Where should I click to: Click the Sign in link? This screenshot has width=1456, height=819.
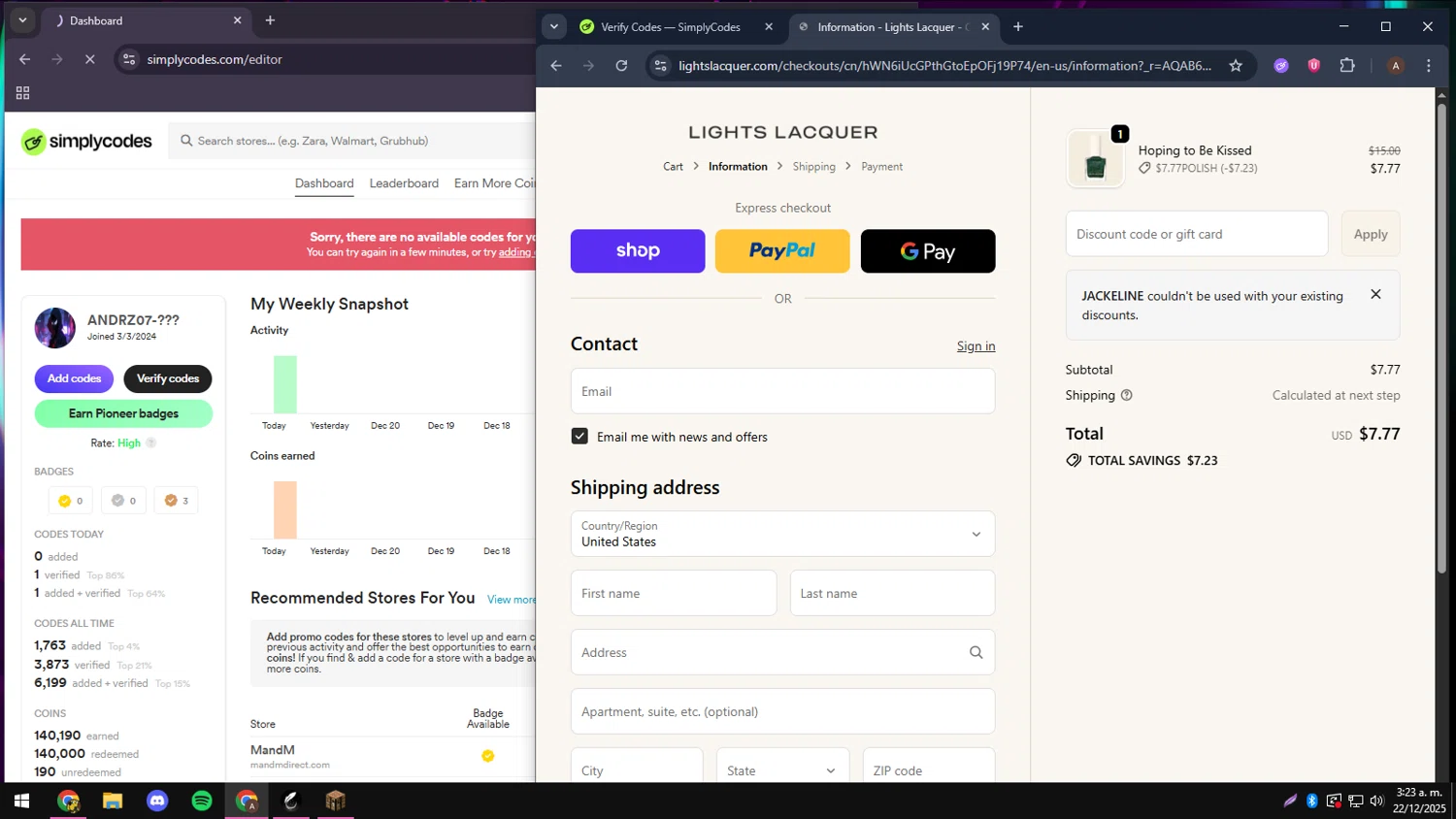(976, 346)
